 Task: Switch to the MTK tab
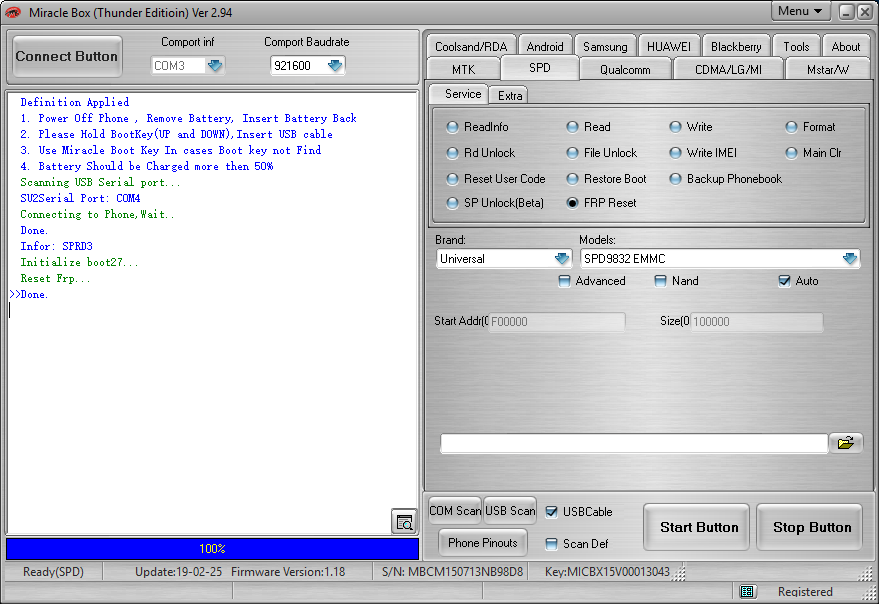[x=464, y=70]
